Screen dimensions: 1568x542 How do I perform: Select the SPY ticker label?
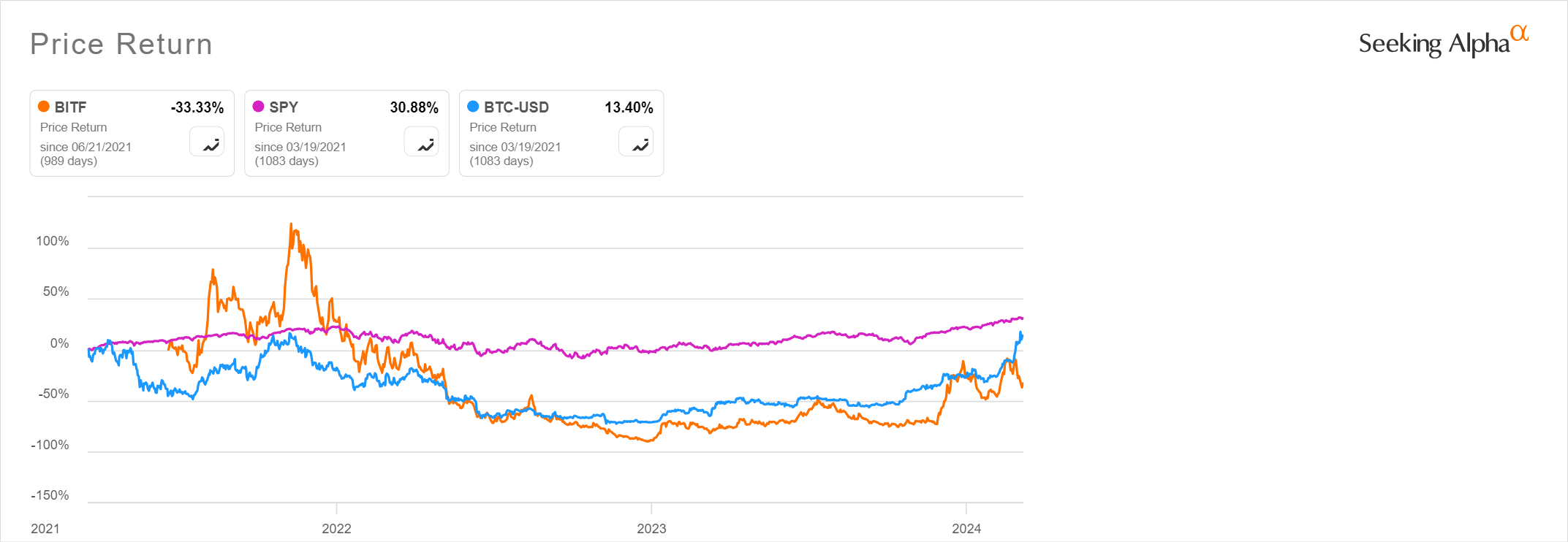[284, 107]
